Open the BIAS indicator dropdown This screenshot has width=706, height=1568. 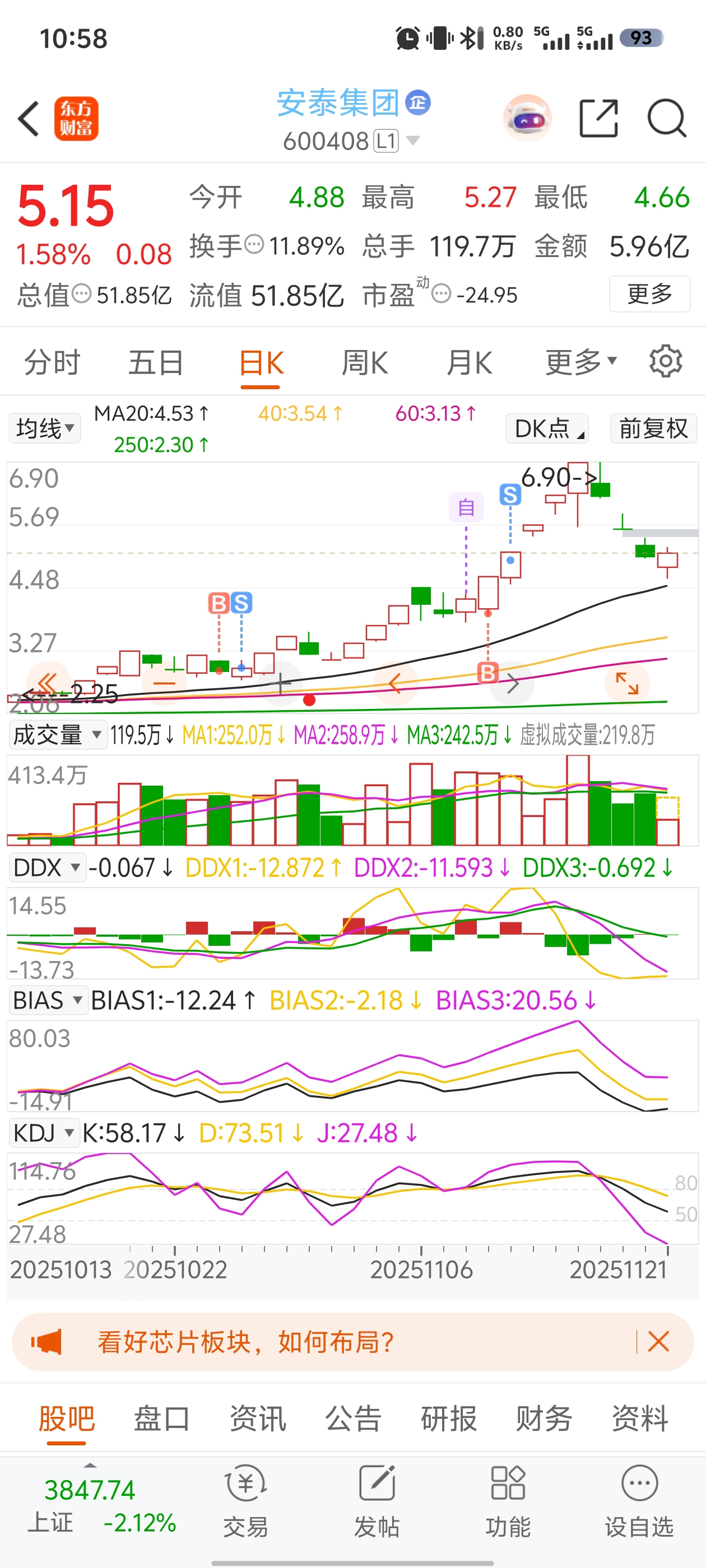tap(48, 1000)
